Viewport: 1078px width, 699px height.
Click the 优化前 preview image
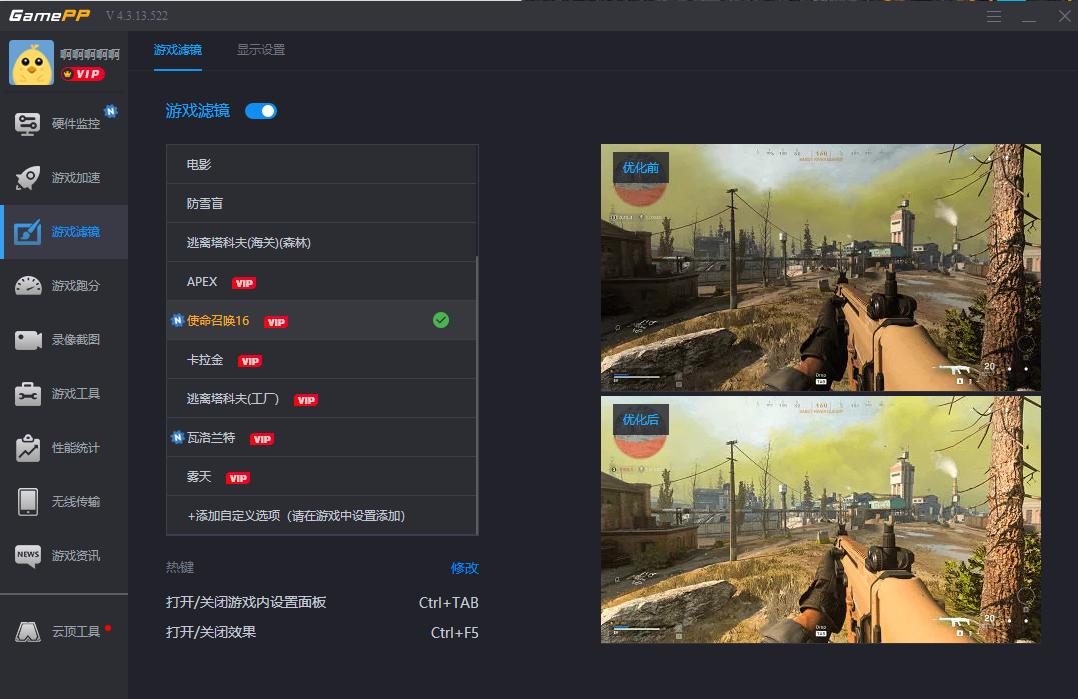click(821, 267)
